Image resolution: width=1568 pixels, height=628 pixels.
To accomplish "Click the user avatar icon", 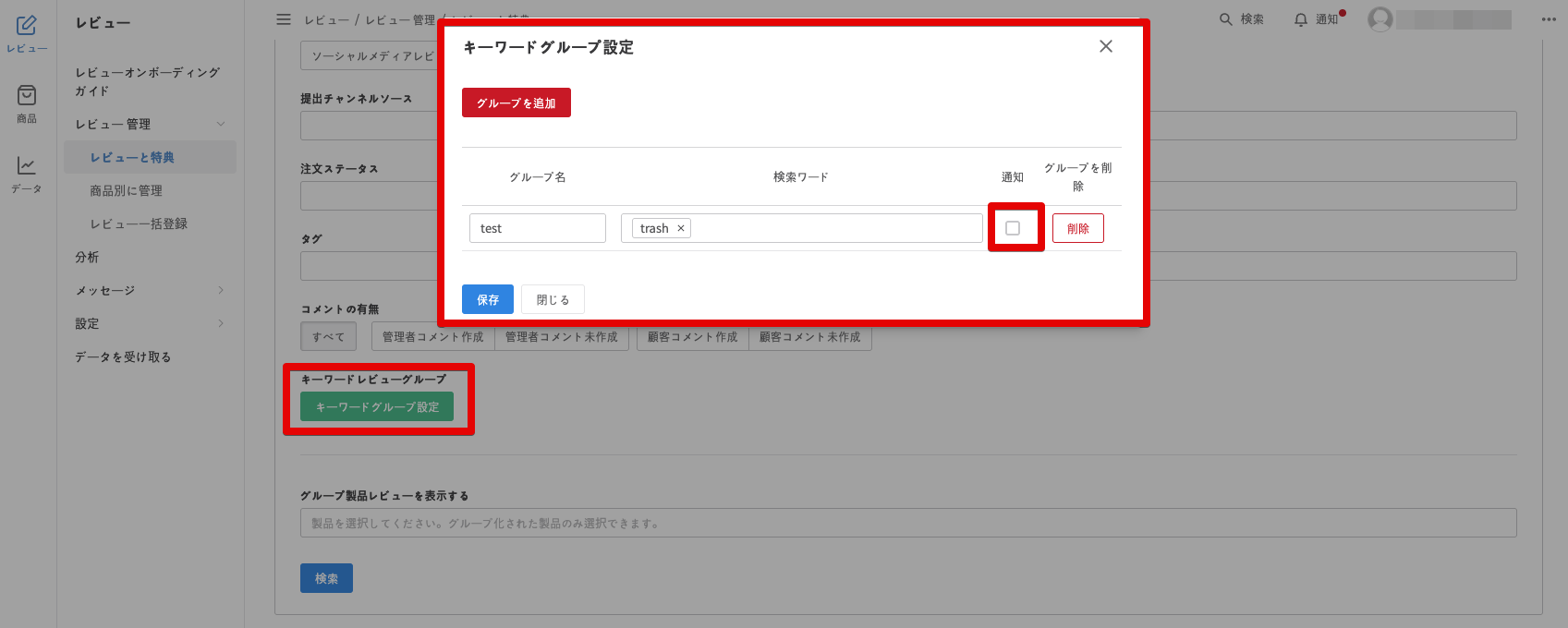I will click(x=1380, y=19).
